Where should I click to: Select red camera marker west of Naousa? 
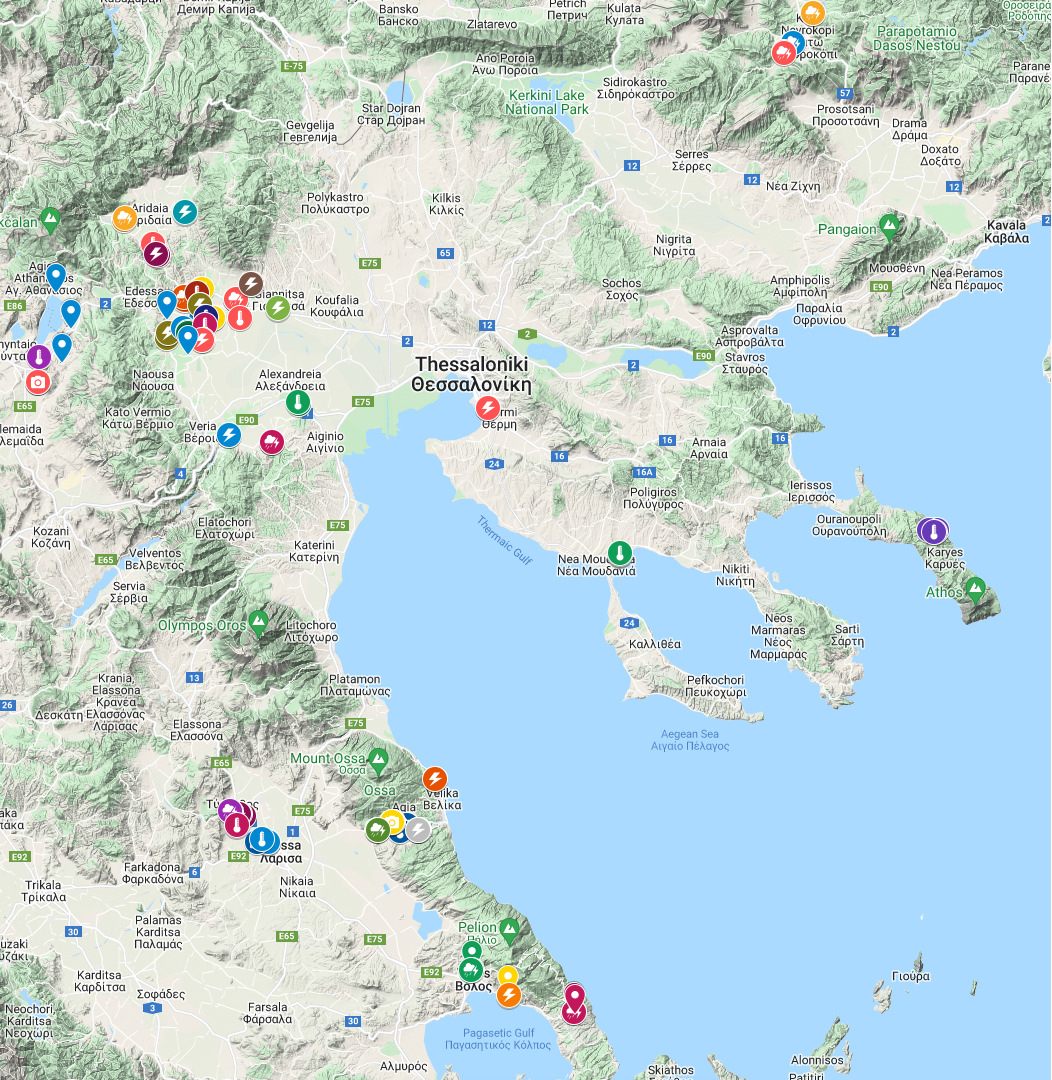click(x=38, y=382)
